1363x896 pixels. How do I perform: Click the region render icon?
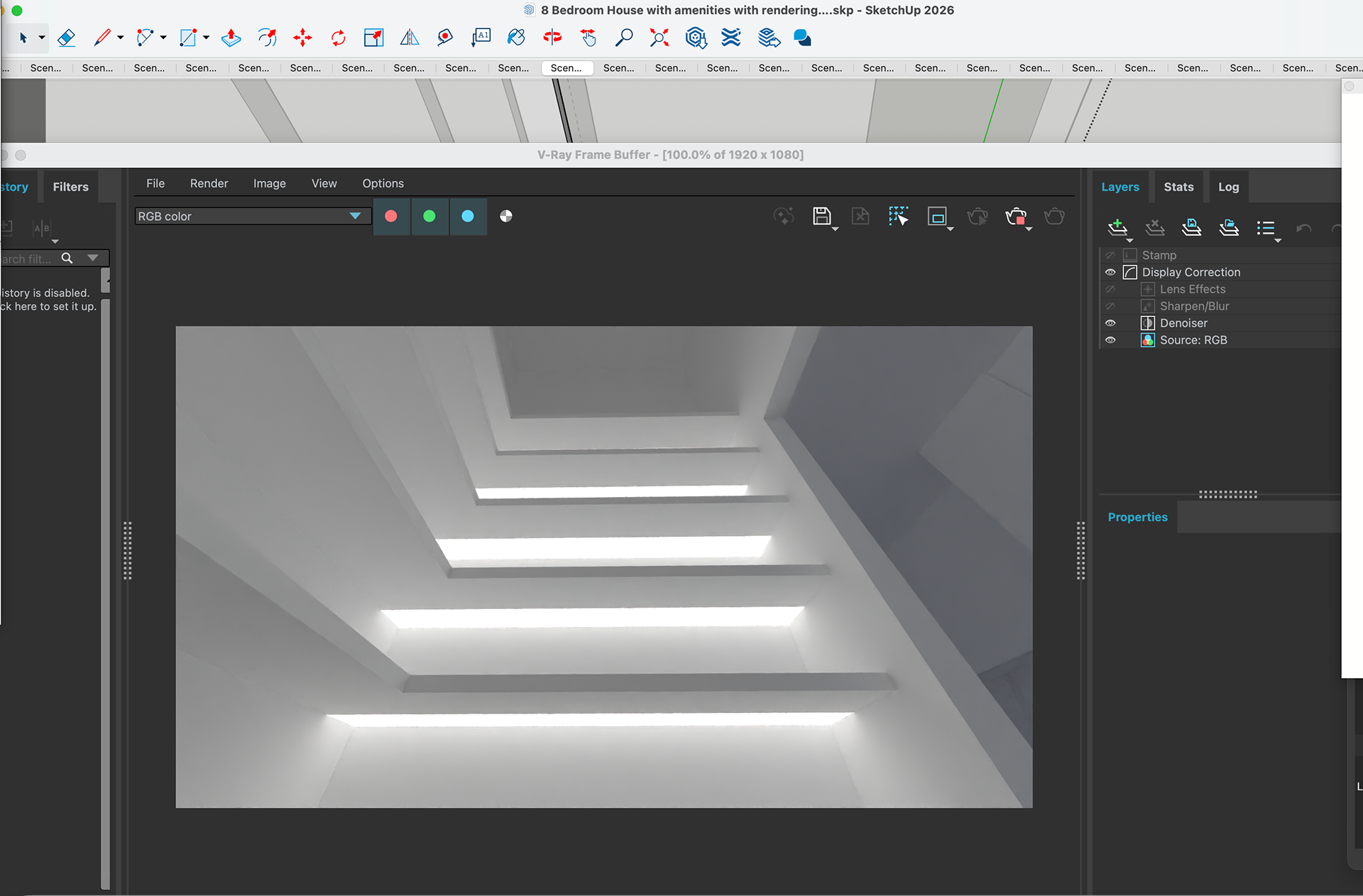tap(937, 217)
